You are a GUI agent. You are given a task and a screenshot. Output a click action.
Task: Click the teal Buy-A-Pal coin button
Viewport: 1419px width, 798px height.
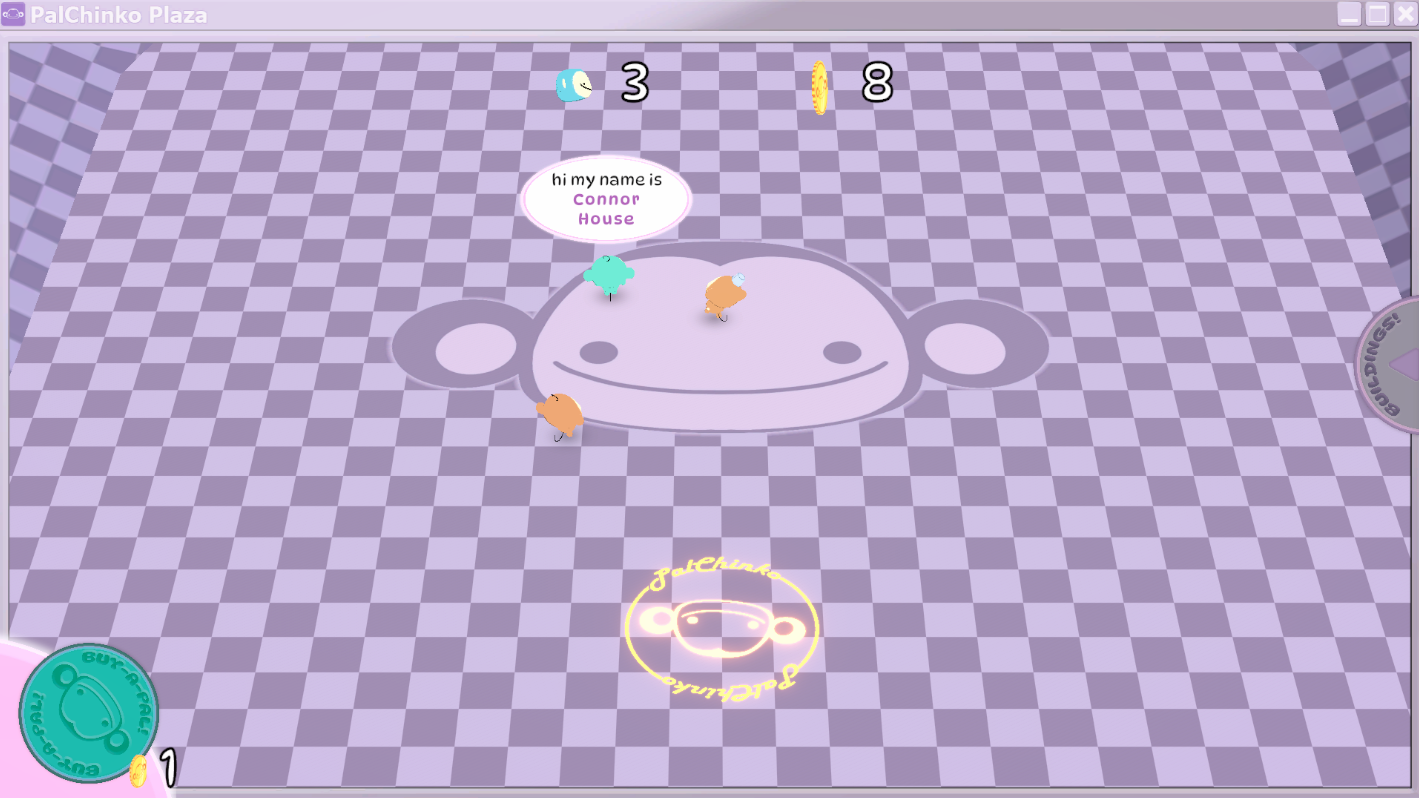tap(88, 712)
